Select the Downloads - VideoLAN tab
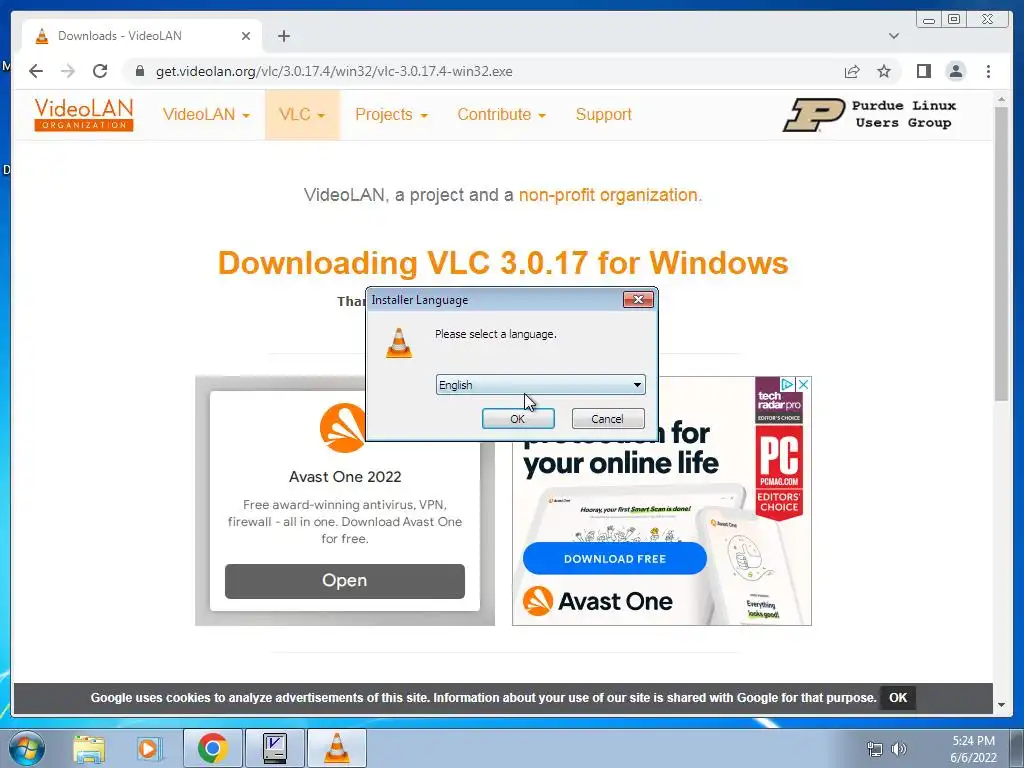This screenshot has height=768, width=1024. click(141, 36)
